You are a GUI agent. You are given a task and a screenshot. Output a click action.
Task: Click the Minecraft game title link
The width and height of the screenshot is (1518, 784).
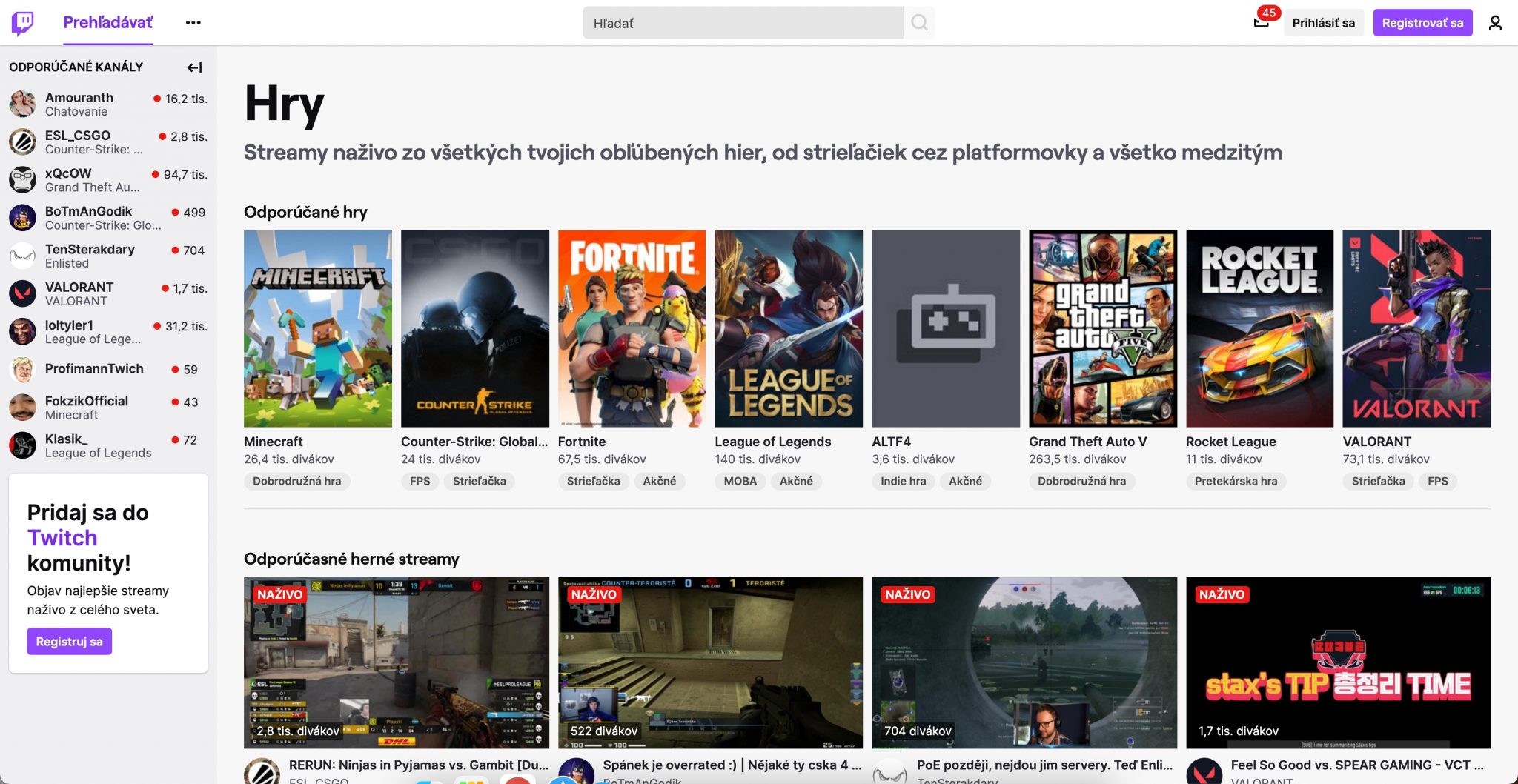point(274,442)
